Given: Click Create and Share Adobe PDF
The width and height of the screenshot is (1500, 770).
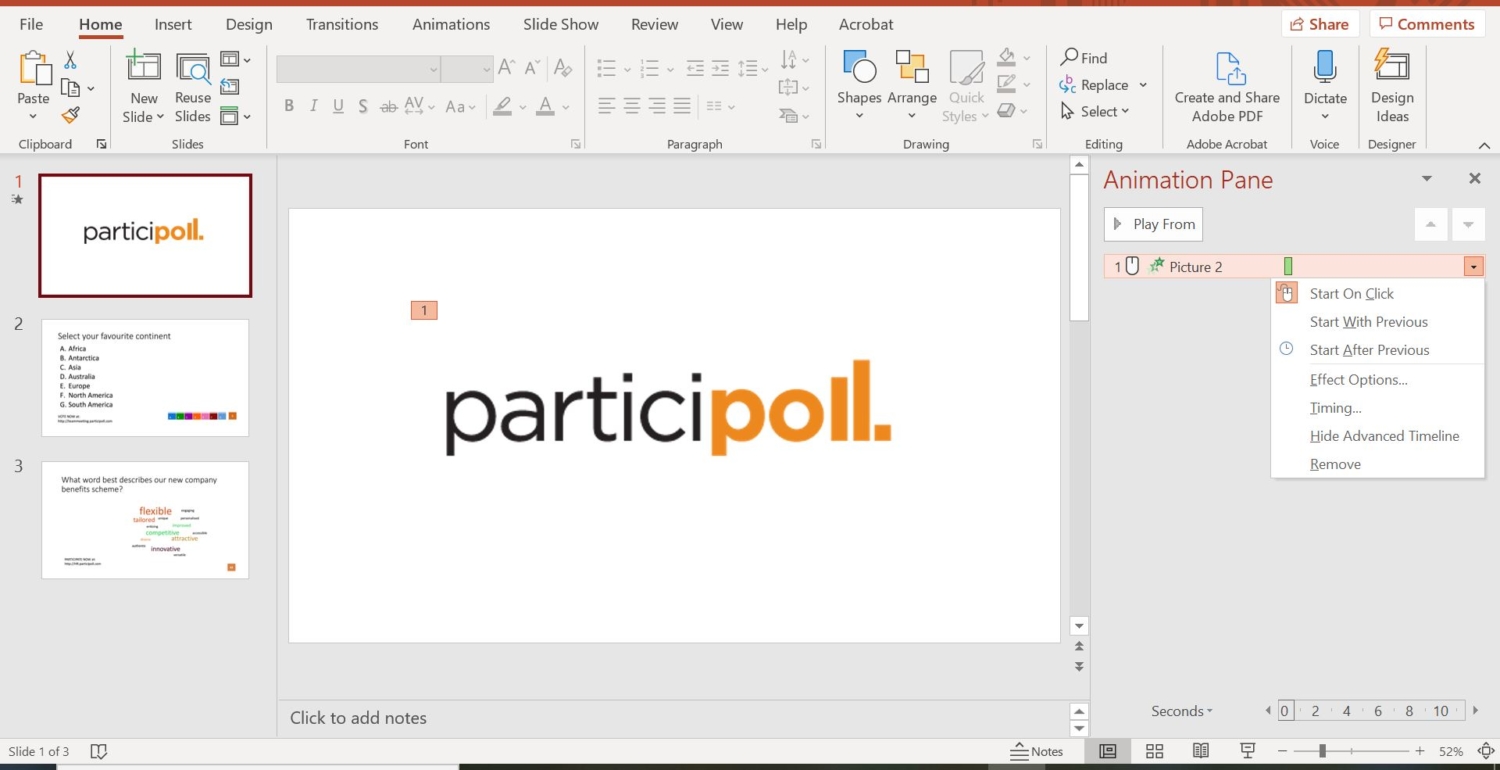Looking at the screenshot, I should point(1227,86).
